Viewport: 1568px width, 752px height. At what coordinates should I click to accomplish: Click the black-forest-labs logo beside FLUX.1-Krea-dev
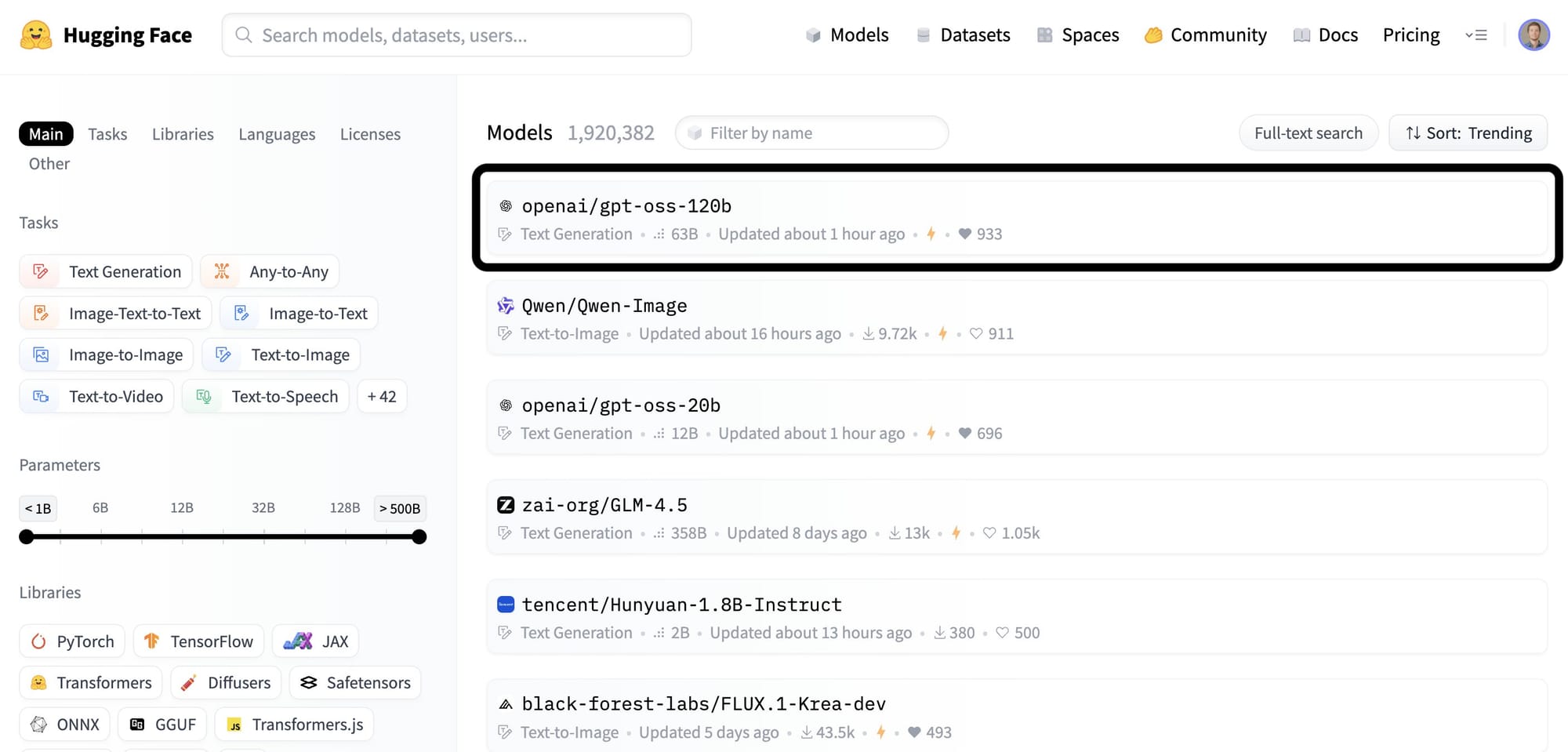[x=506, y=704]
